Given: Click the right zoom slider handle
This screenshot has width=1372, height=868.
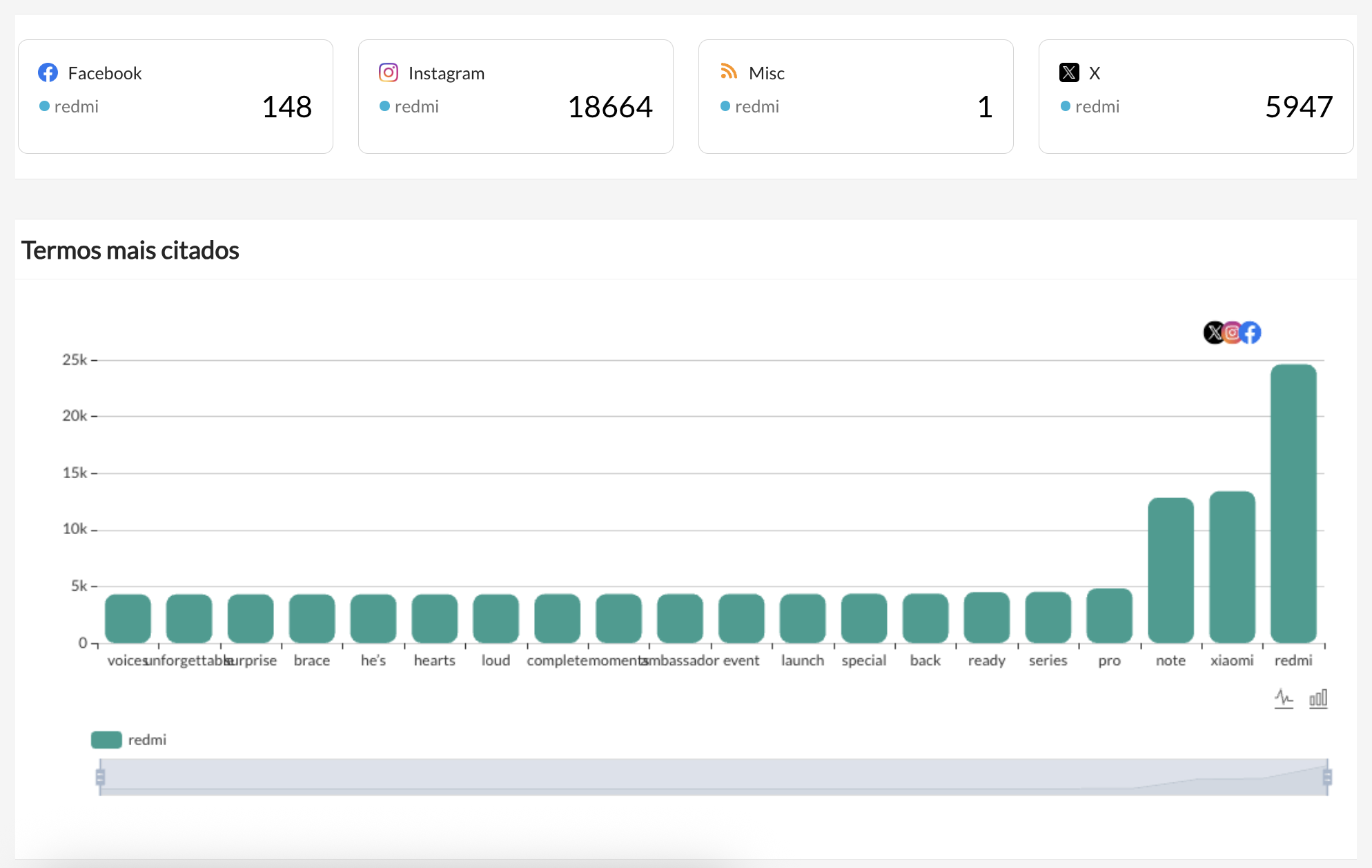Looking at the screenshot, I should 1327,778.
